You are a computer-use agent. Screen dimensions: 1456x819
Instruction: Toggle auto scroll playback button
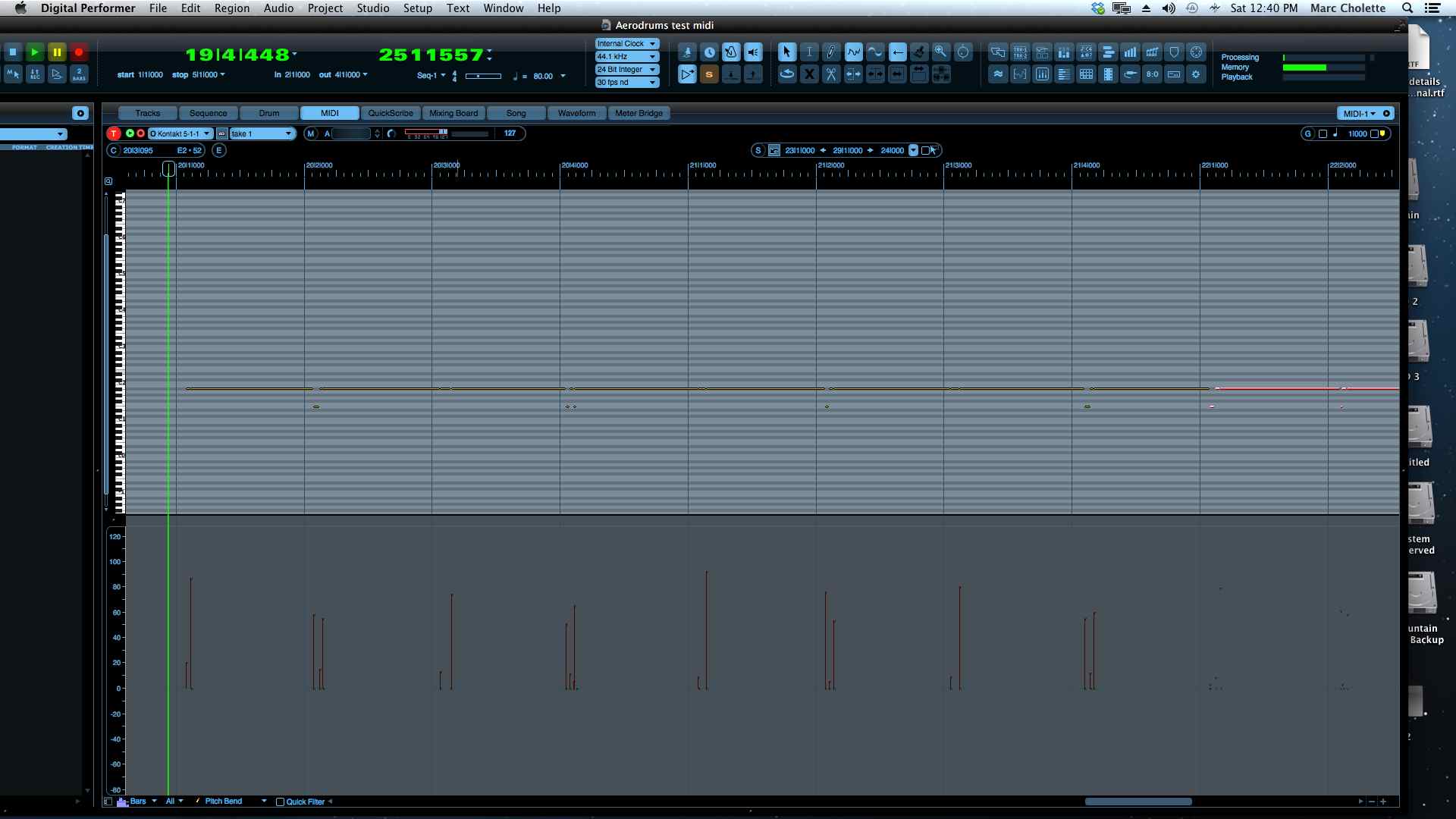pos(687,74)
